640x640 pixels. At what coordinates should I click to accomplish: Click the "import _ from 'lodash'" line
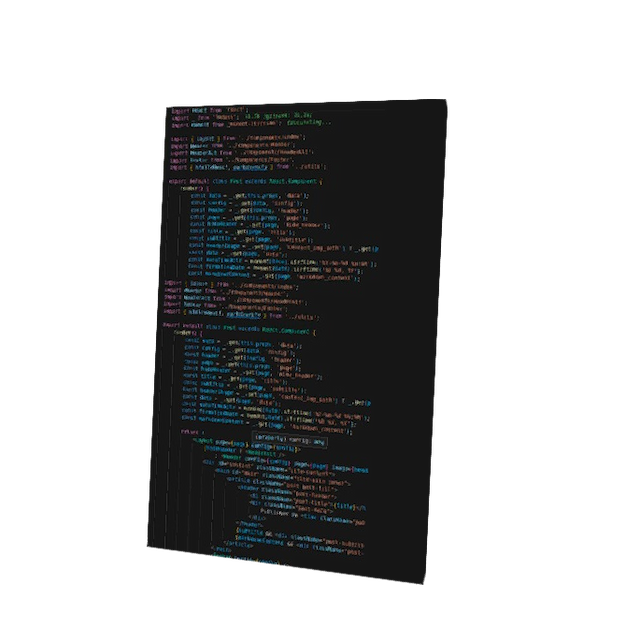(205, 118)
